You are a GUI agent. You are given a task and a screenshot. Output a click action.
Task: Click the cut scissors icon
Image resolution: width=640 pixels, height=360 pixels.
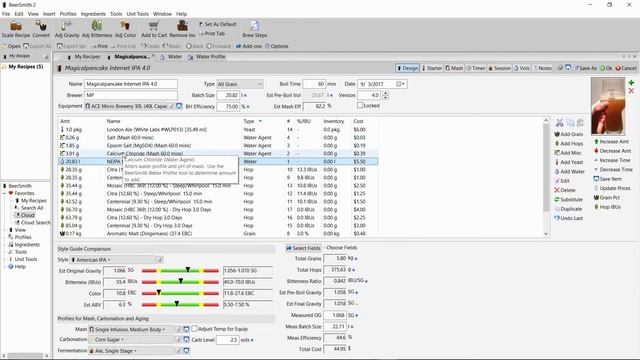pos(559,123)
